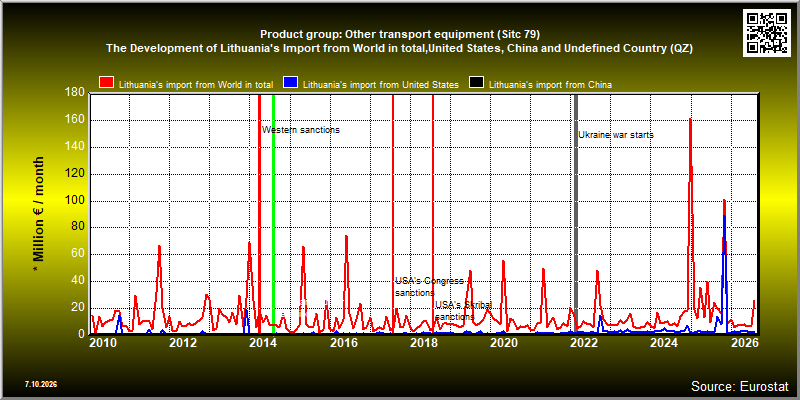The width and height of the screenshot is (800, 400).
Task: Click the red peak above 160 in 2024
Action: (x=690, y=119)
